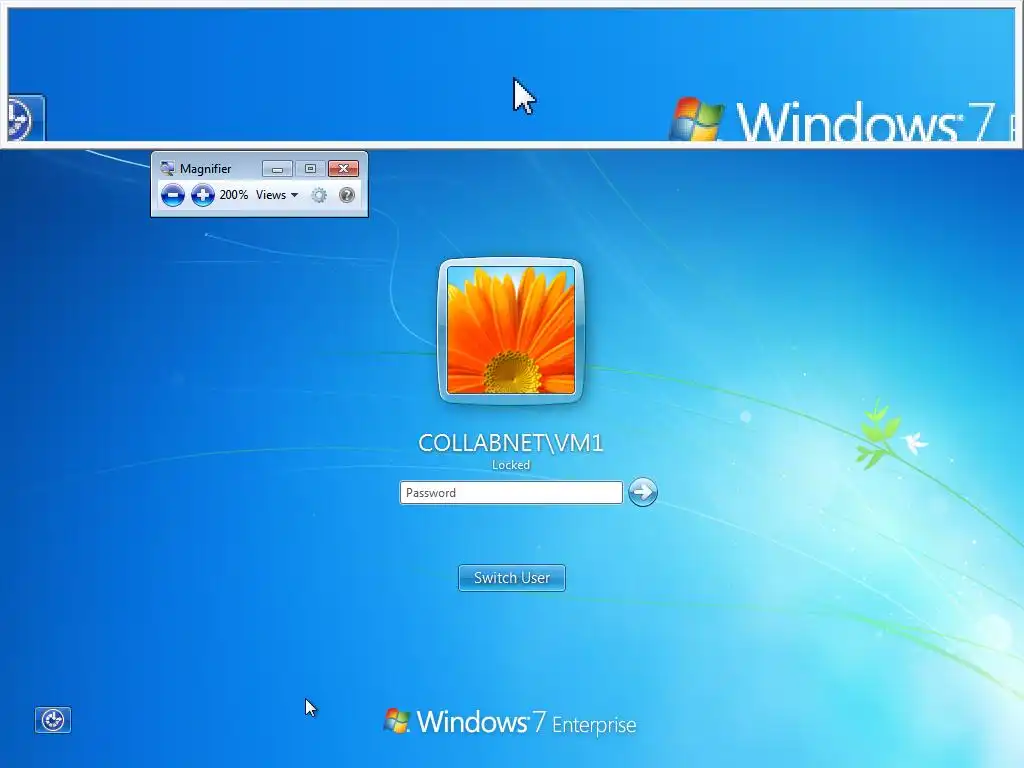Image resolution: width=1024 pixels, height=768 pixels.
Task: Click the Switch User button
Action: 512,578
